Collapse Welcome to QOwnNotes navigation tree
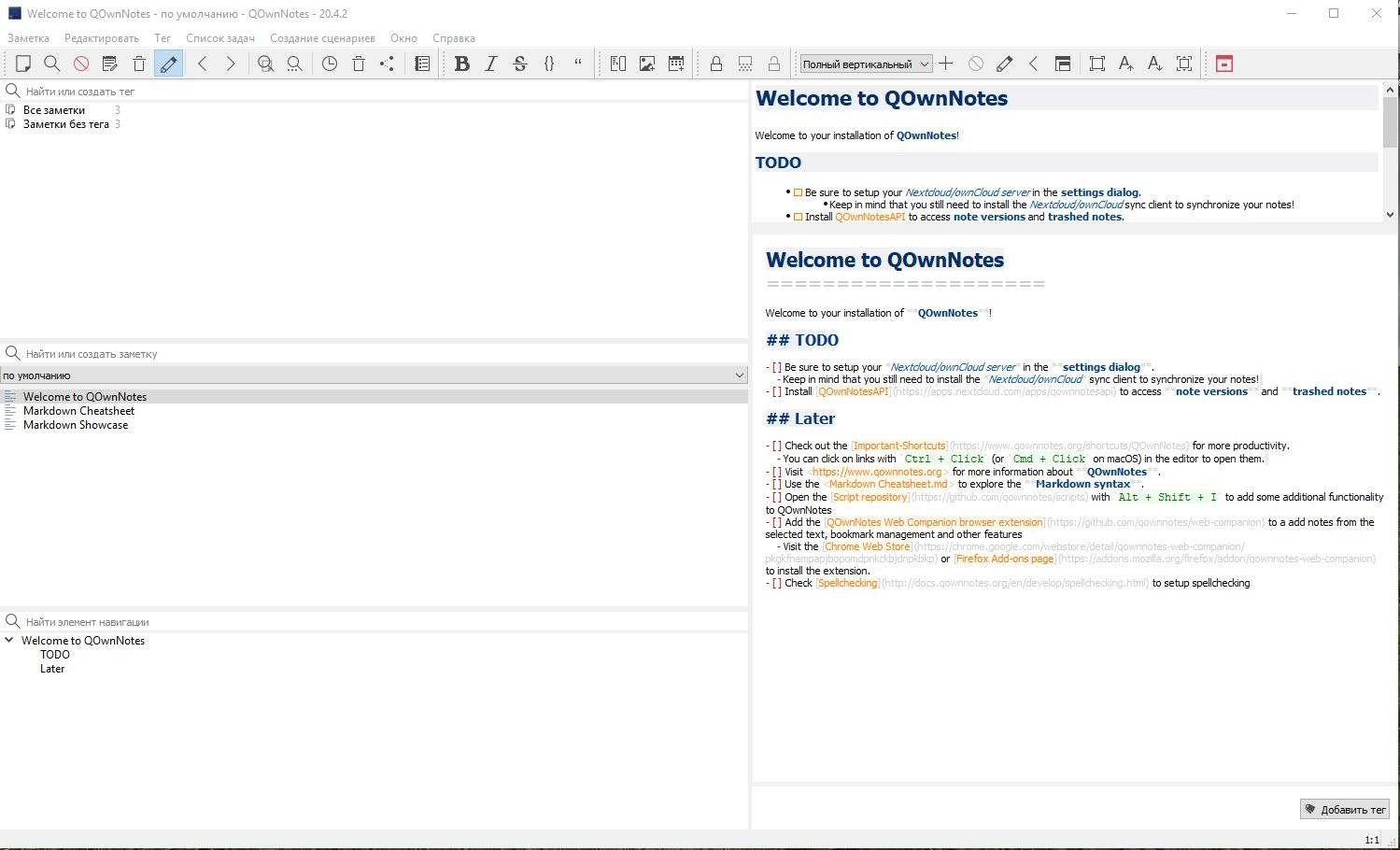1400x850 pixels. pos(9,641)
